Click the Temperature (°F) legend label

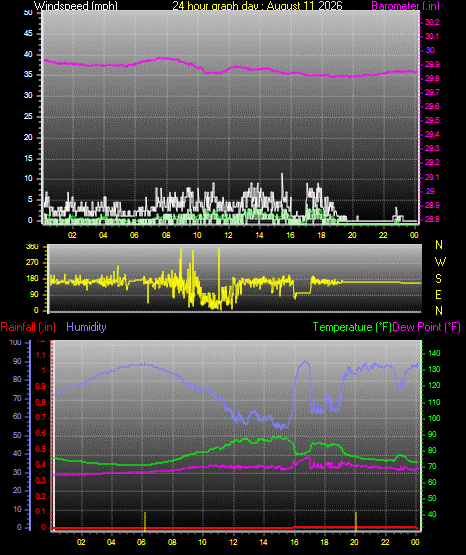coord(352,327)
